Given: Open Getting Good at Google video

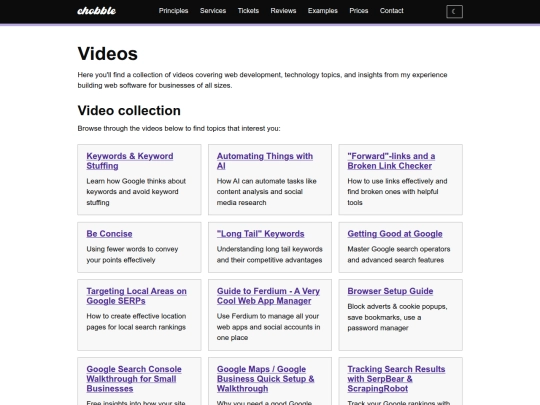Looking at the screenshot, I should (395, 233).
